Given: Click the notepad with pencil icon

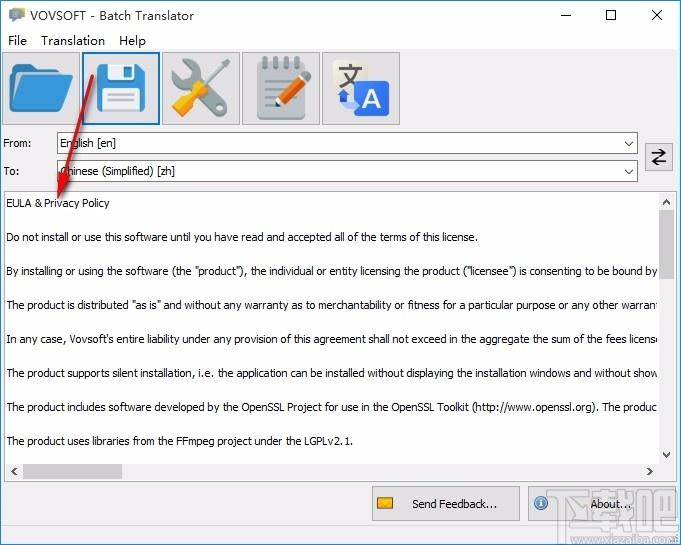Looking at the screenshot, I should pos(281,88).
